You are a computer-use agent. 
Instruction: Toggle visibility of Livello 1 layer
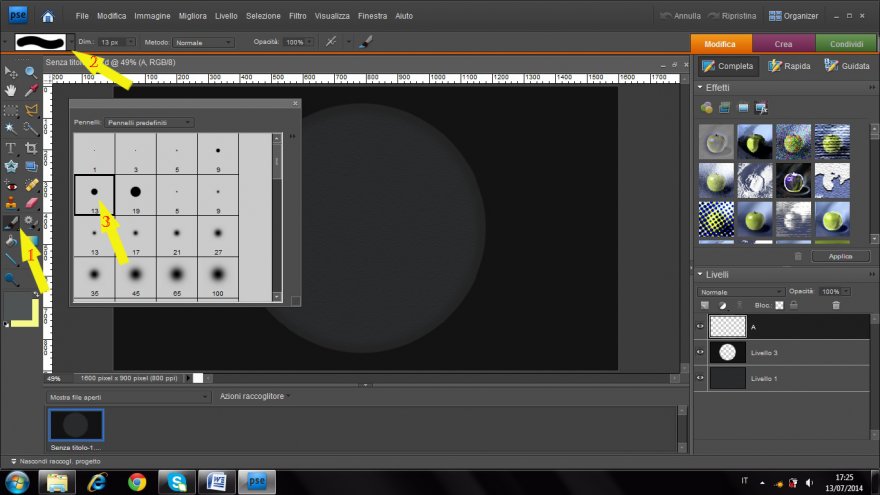(701, 378)
